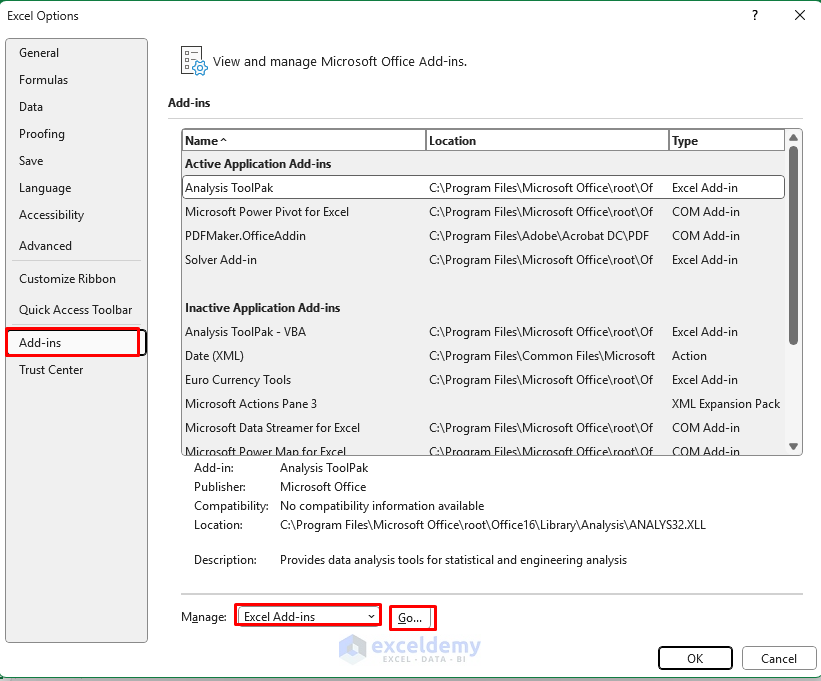The image size is (821, 681).
Task: Select the Add-ins category
Action: click(75, 343)
